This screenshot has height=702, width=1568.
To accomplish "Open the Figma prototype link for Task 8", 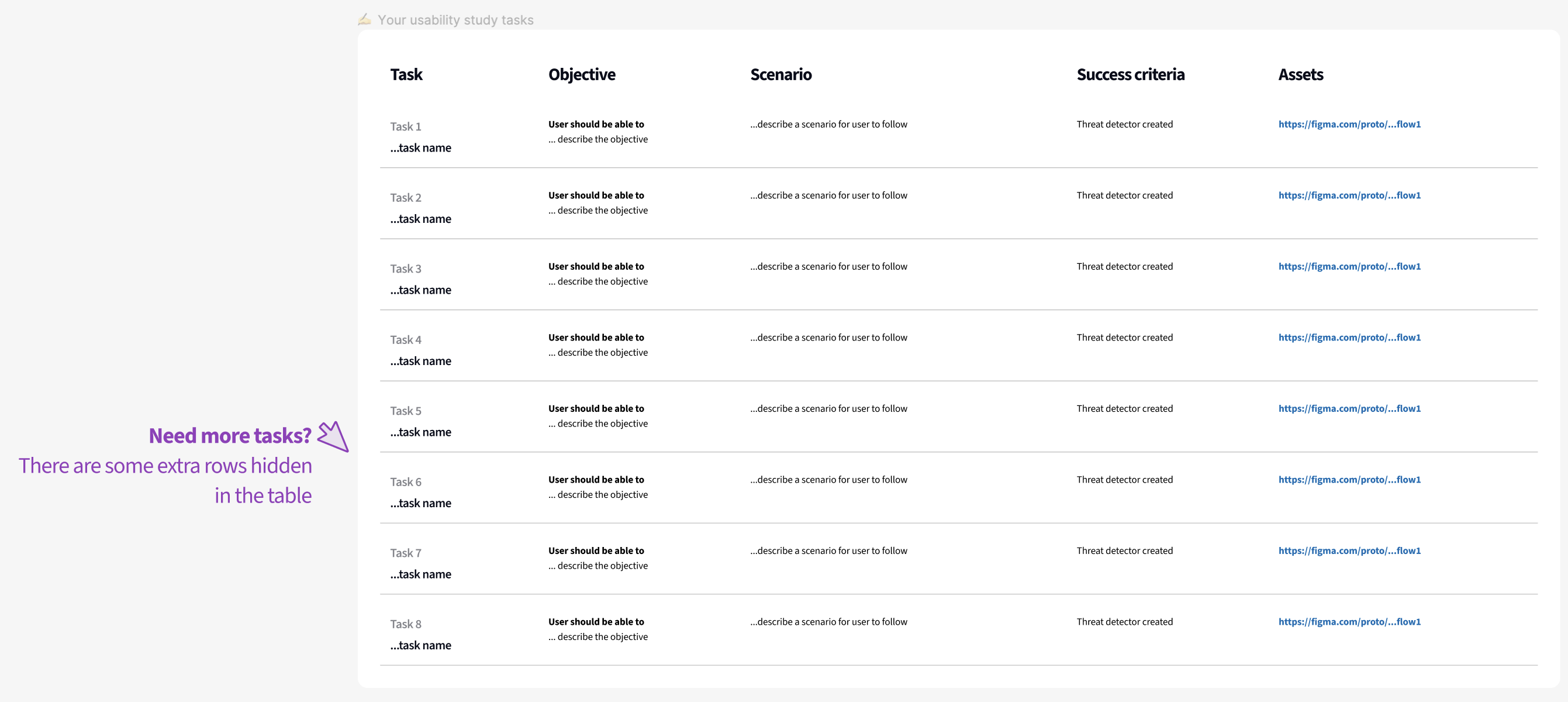I will (x=1349, y=622).
